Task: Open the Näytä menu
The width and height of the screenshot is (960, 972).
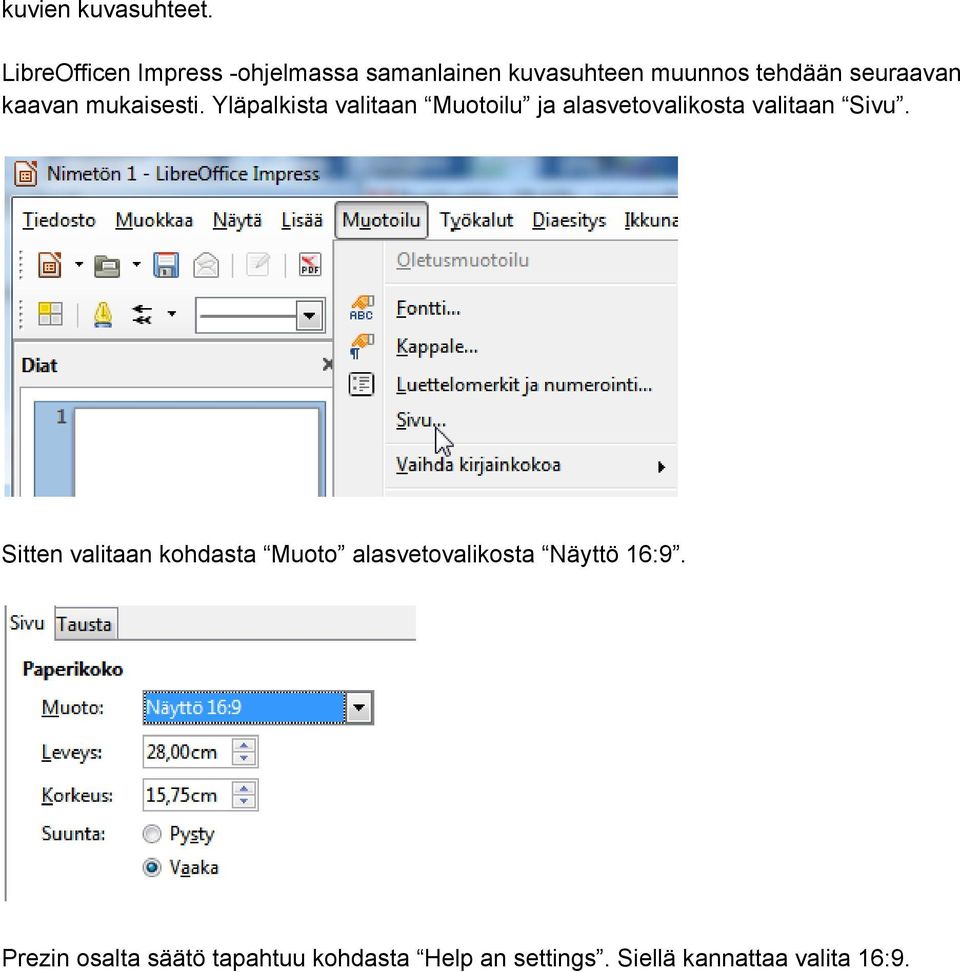Action: tap(237, 220)
